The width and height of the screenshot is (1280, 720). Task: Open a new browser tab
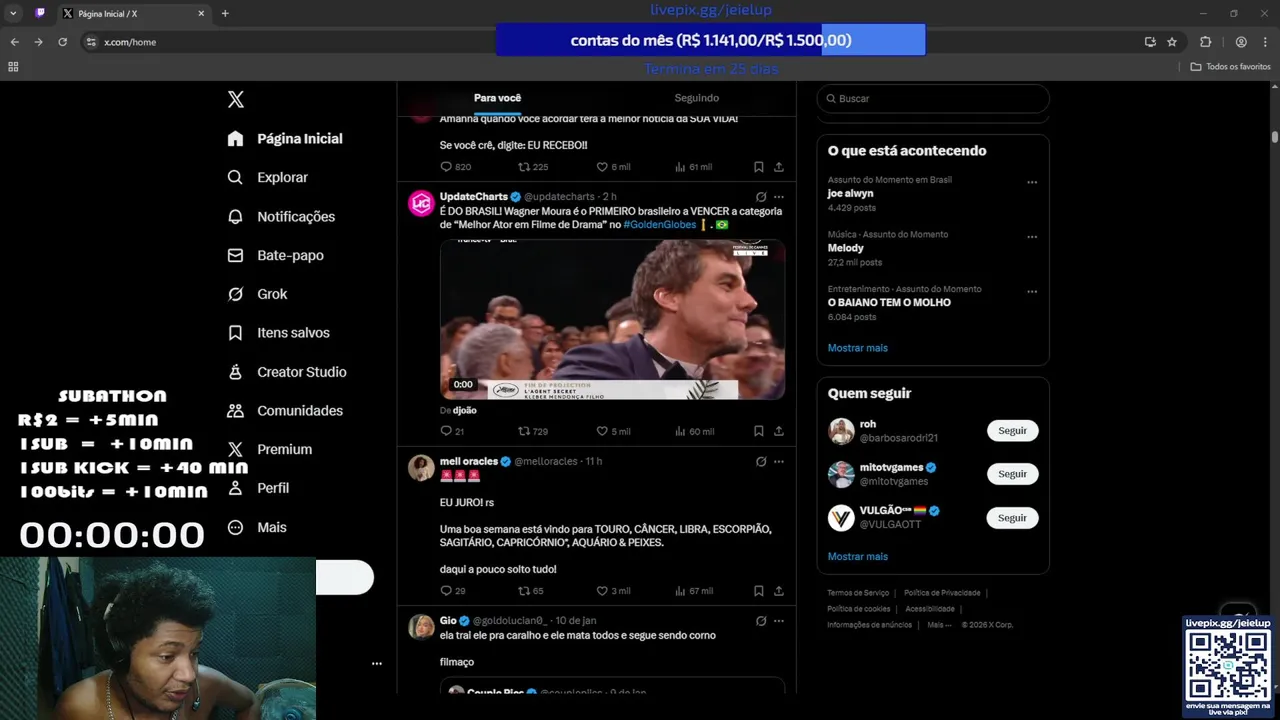225,14
